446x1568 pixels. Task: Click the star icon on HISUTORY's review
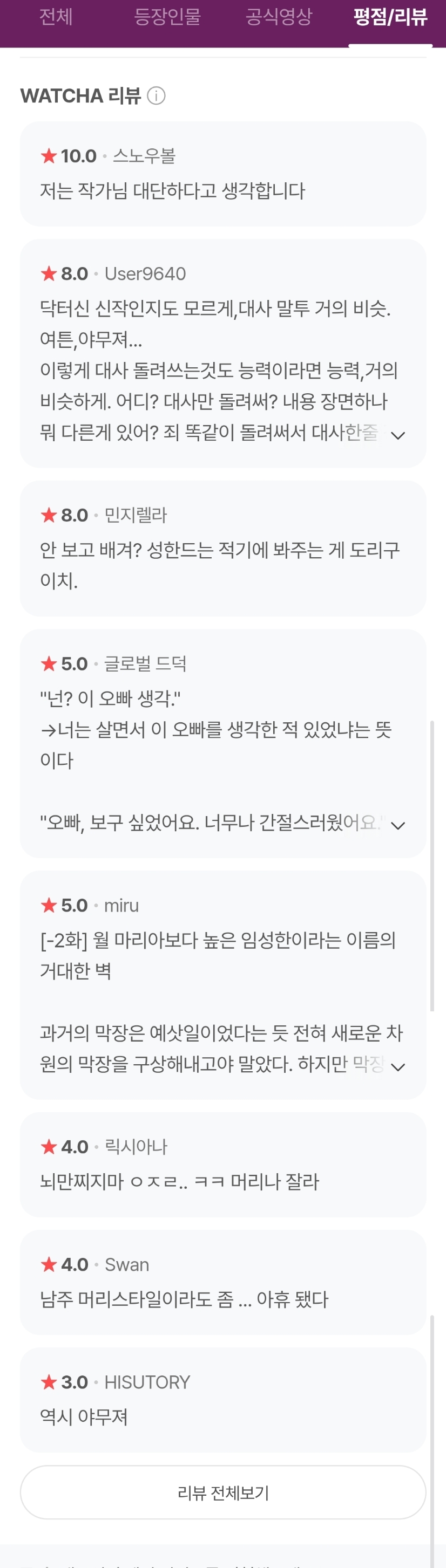coord(49,1382)
